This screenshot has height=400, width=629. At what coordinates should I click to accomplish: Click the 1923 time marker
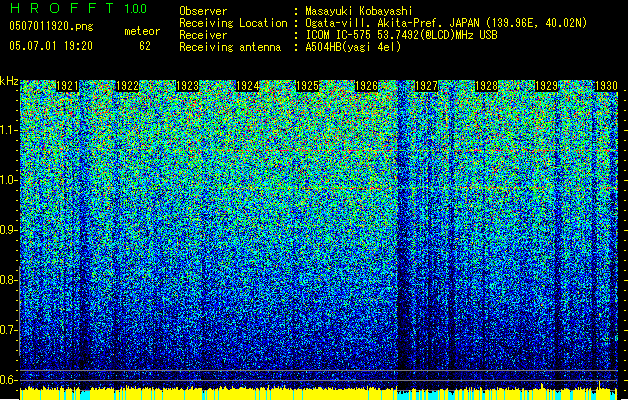[187, 86]
